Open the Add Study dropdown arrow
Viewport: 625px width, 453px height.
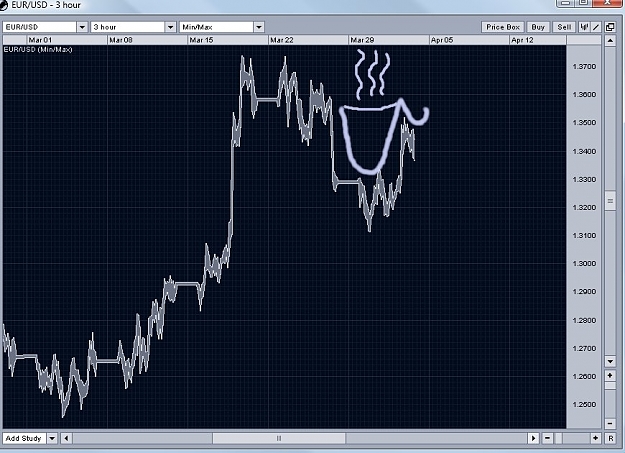(52, 438)
